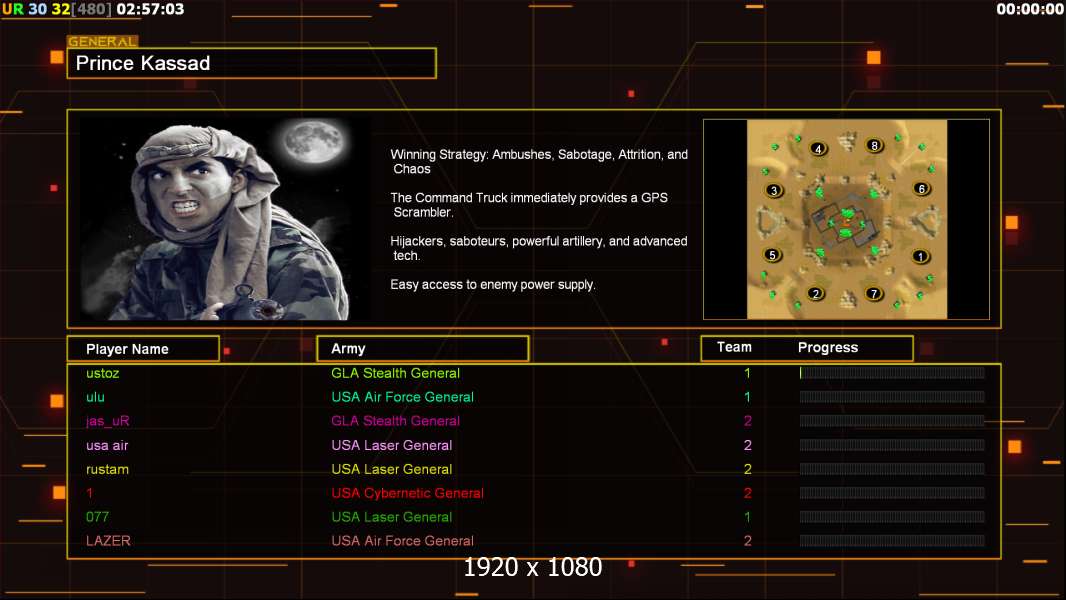Click the Winning Strategy description line

539,162
